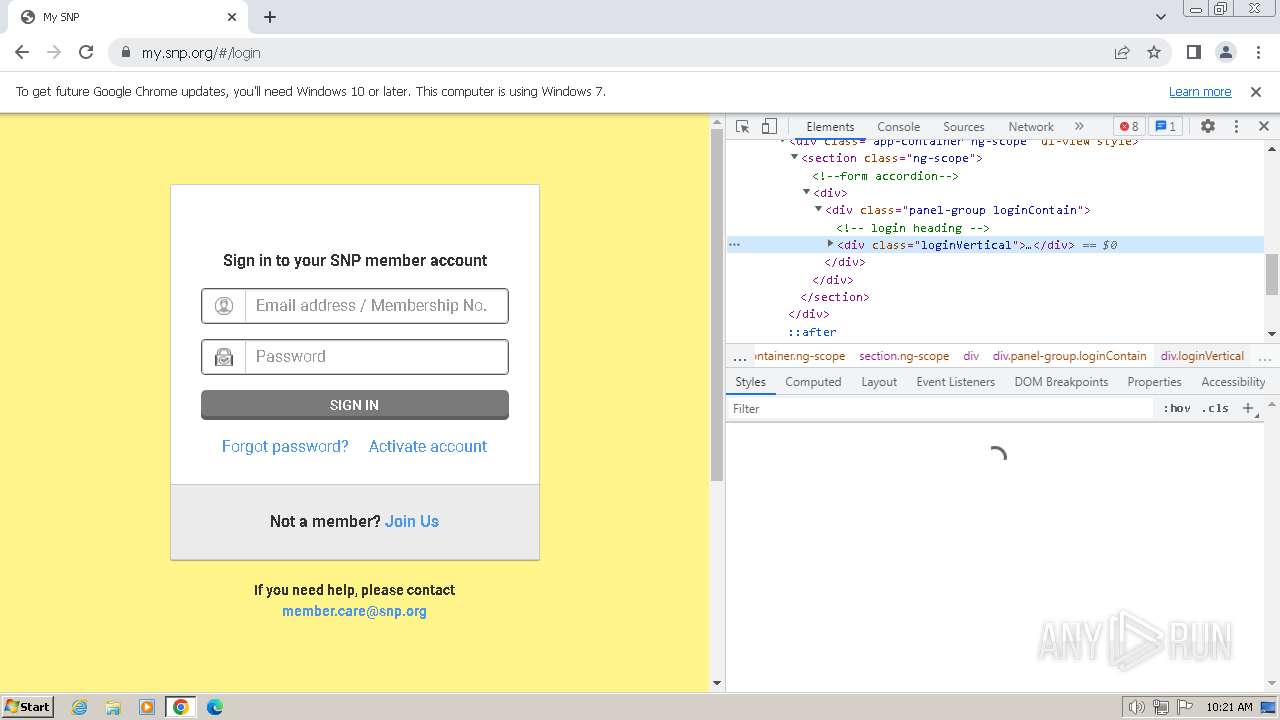Add new style rule plus icon
The height and width of the screenshot is (720, 1280).
[1248, 408]
